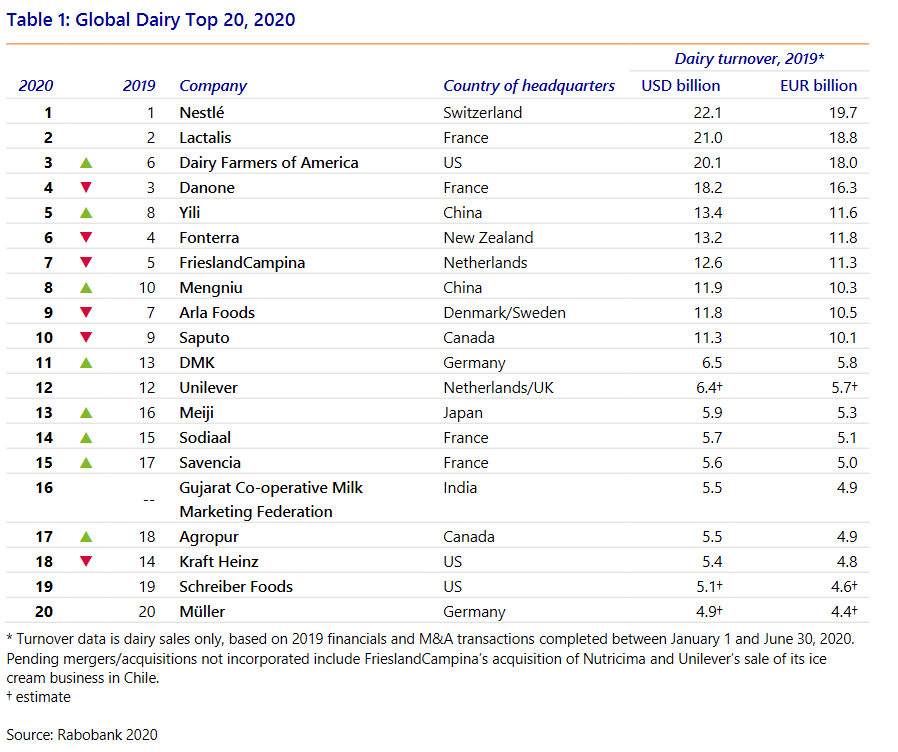Click the red down arrow for Arla Foods
Viewport: 898px width, 752px height.
[86, 312]
